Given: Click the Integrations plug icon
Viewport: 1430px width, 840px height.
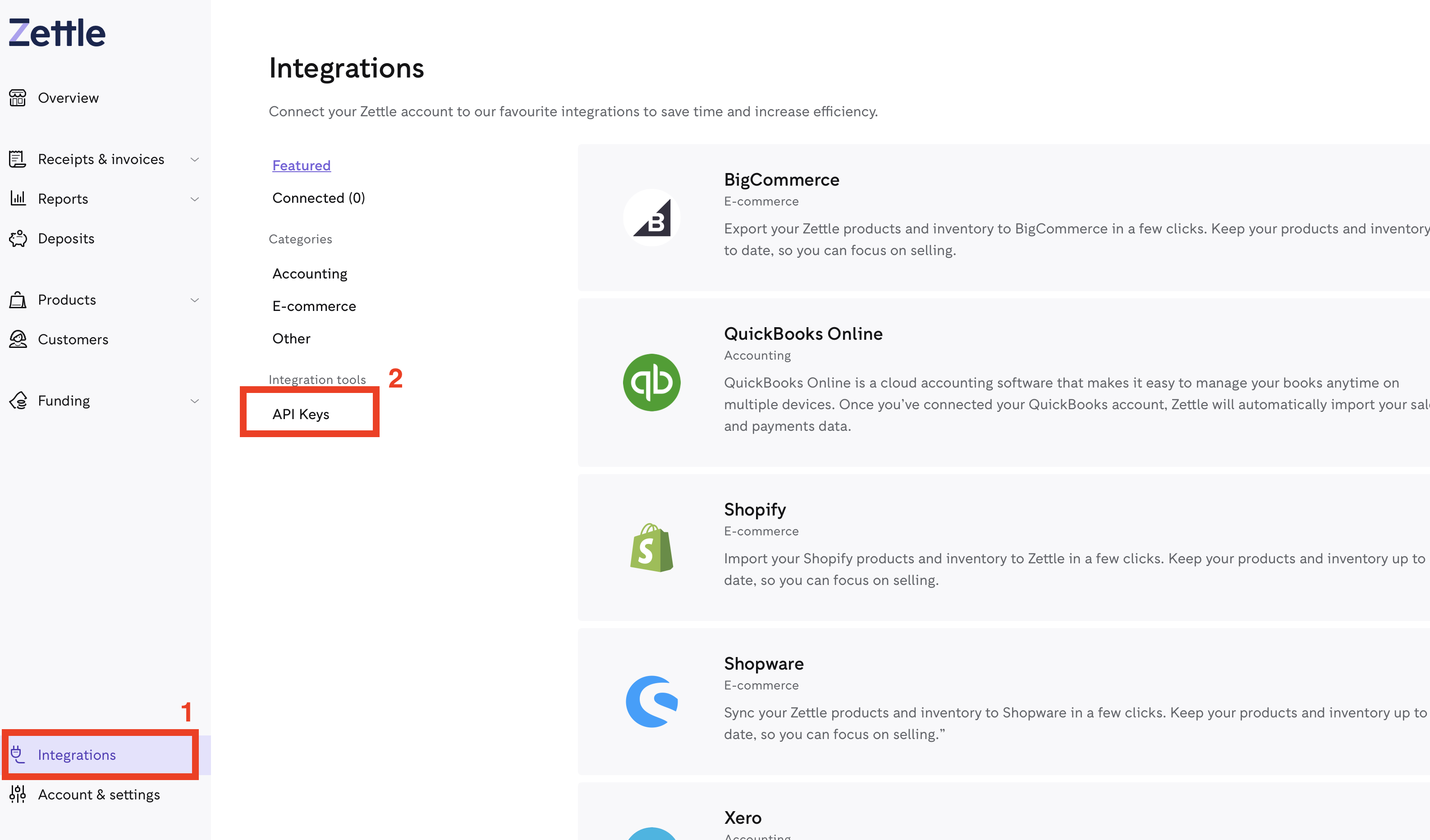Looking at the screenshot, I should coord(18,754).
